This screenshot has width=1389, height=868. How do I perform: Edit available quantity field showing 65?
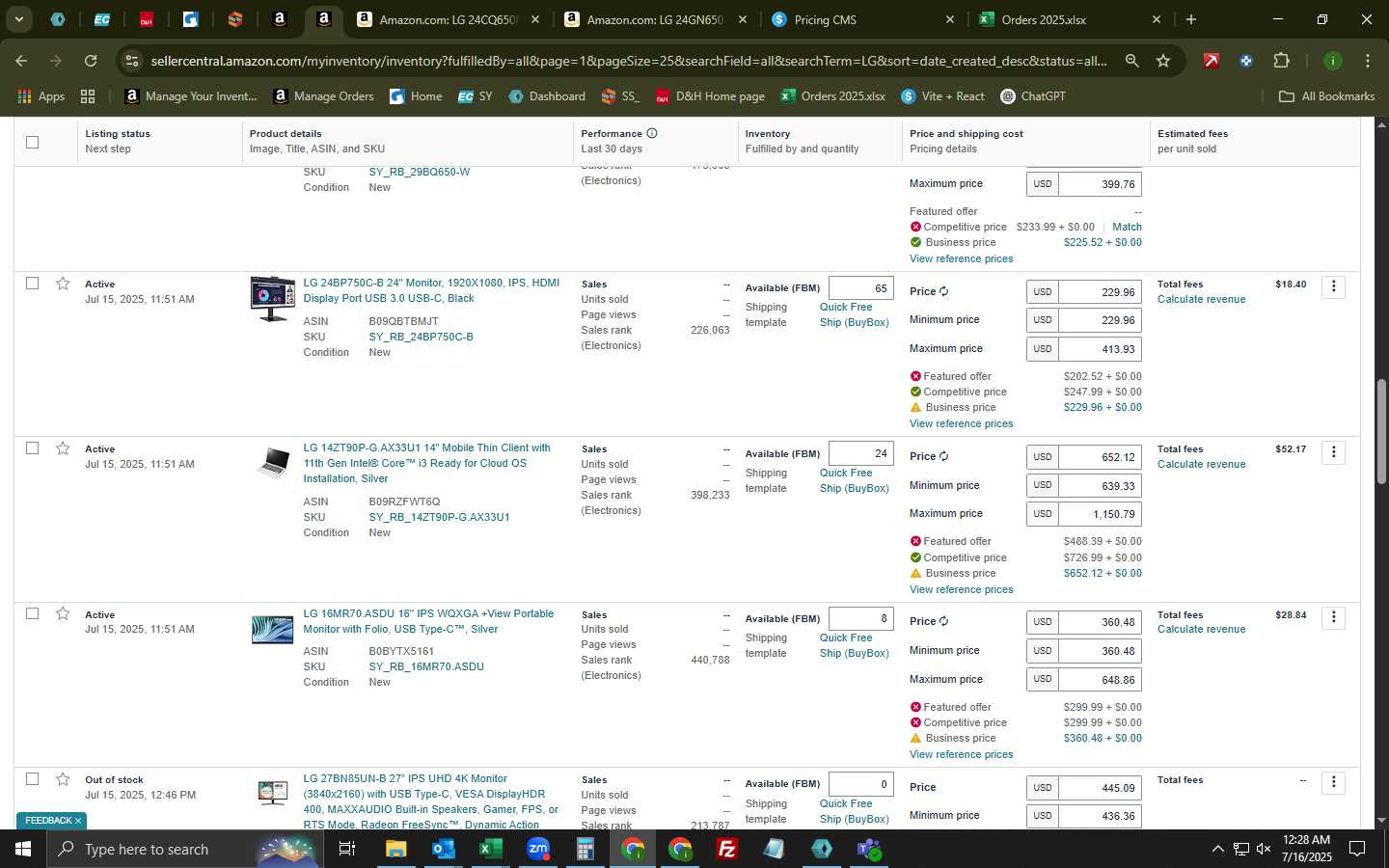pos(860,288)
